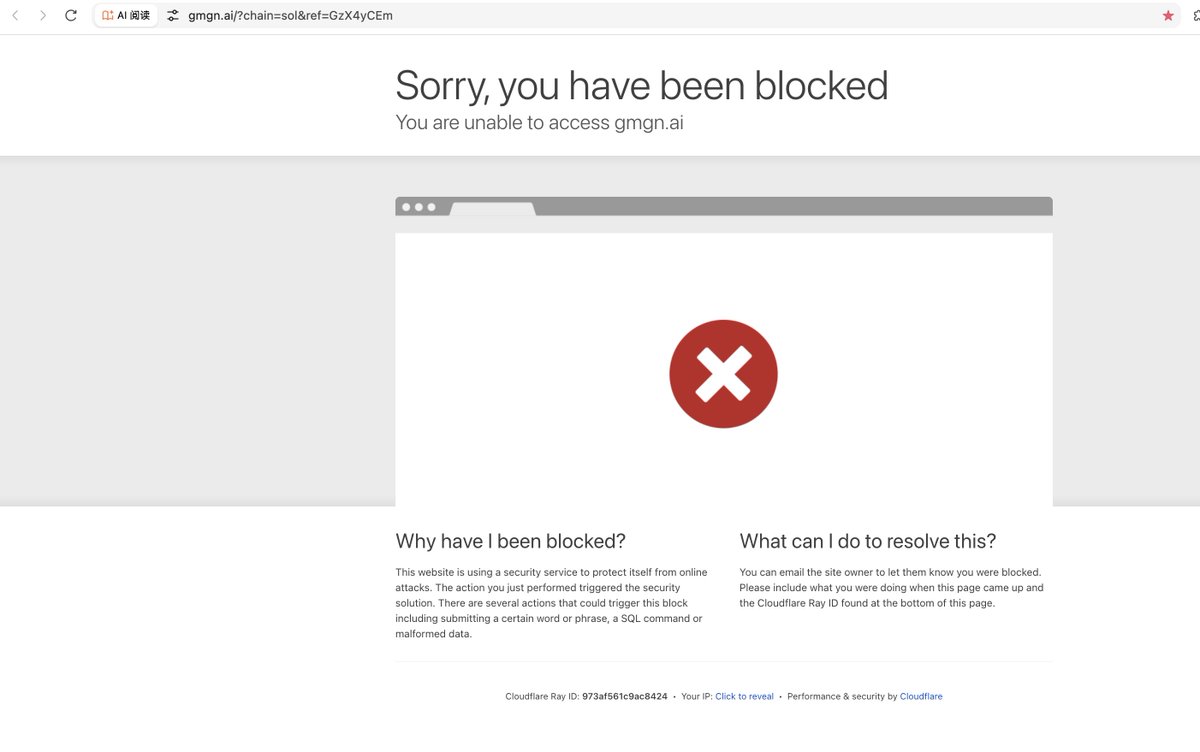
Task: Open the AI 阅读 reader button
Action: 126,16
